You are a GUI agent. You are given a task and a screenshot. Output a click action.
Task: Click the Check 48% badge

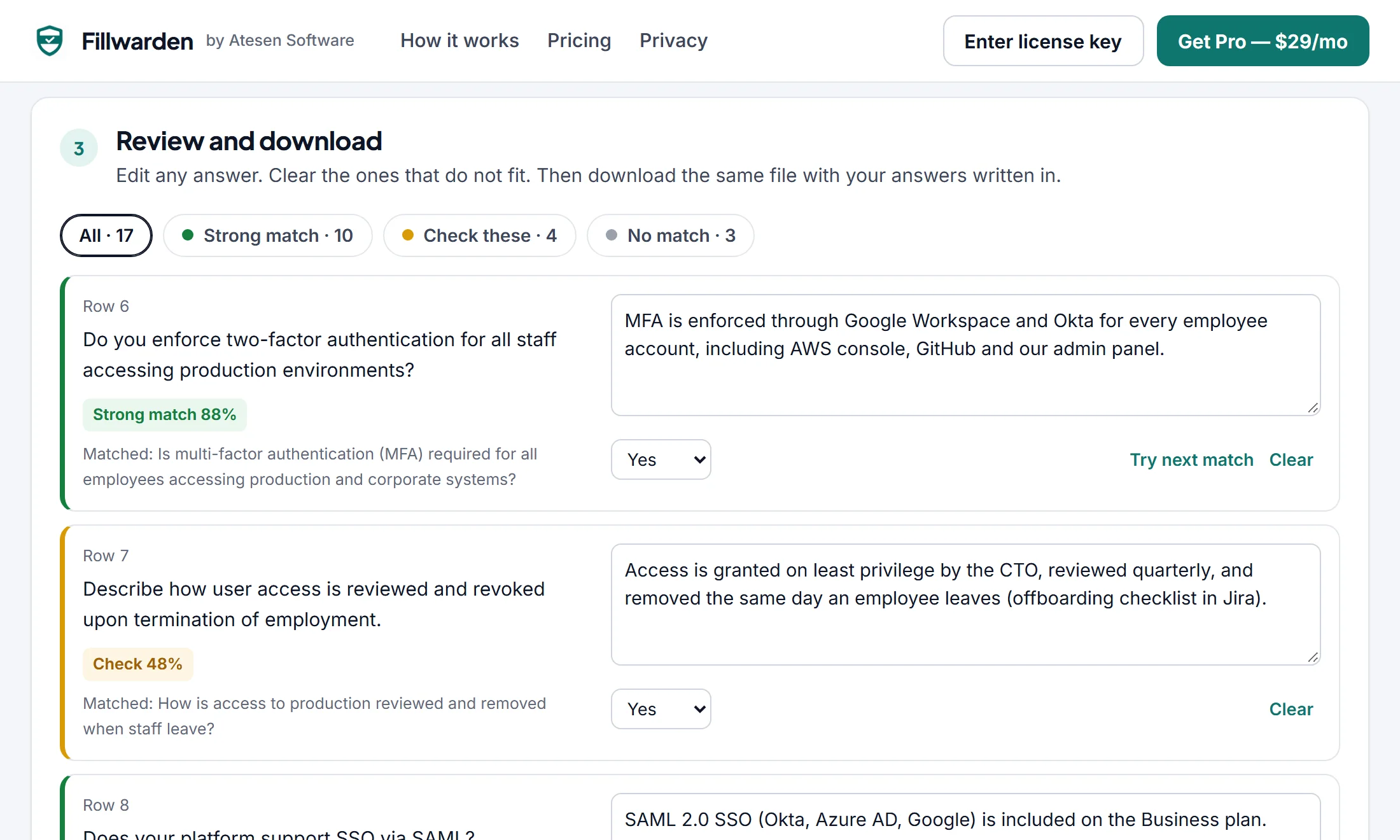pyautogui.click(x=138, y=664)
